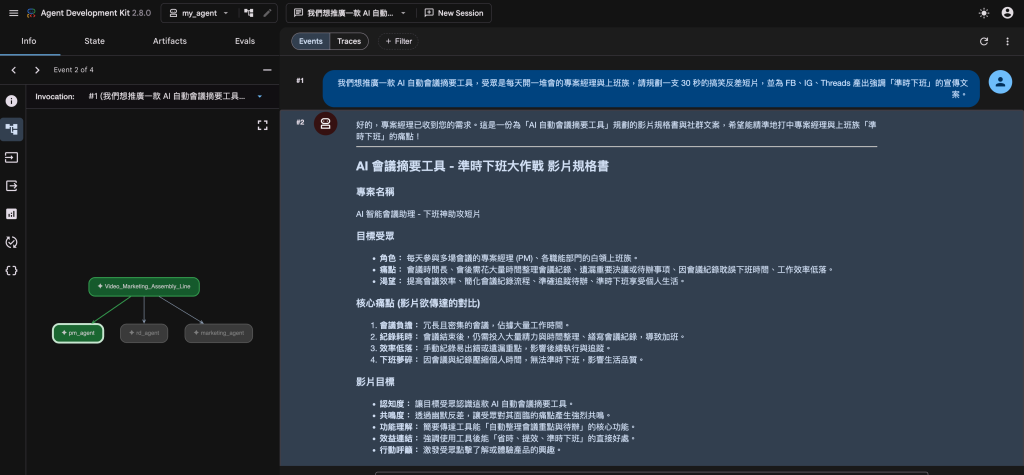
Task: Click the '下班夢碎' list item
Action: [x=512, y=359]
